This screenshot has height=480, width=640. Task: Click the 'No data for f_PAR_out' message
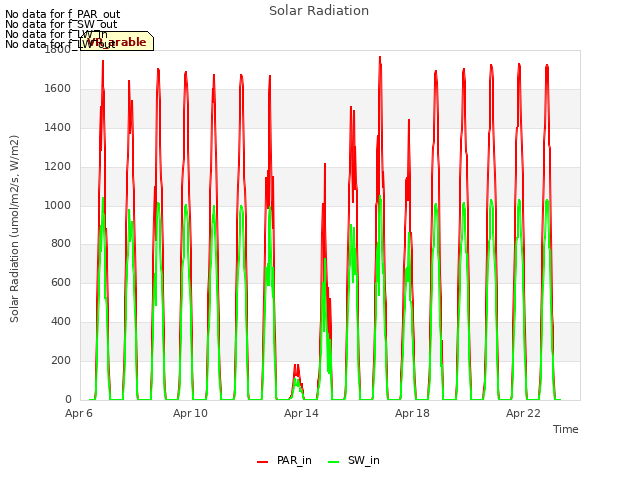tap(62, 14)
